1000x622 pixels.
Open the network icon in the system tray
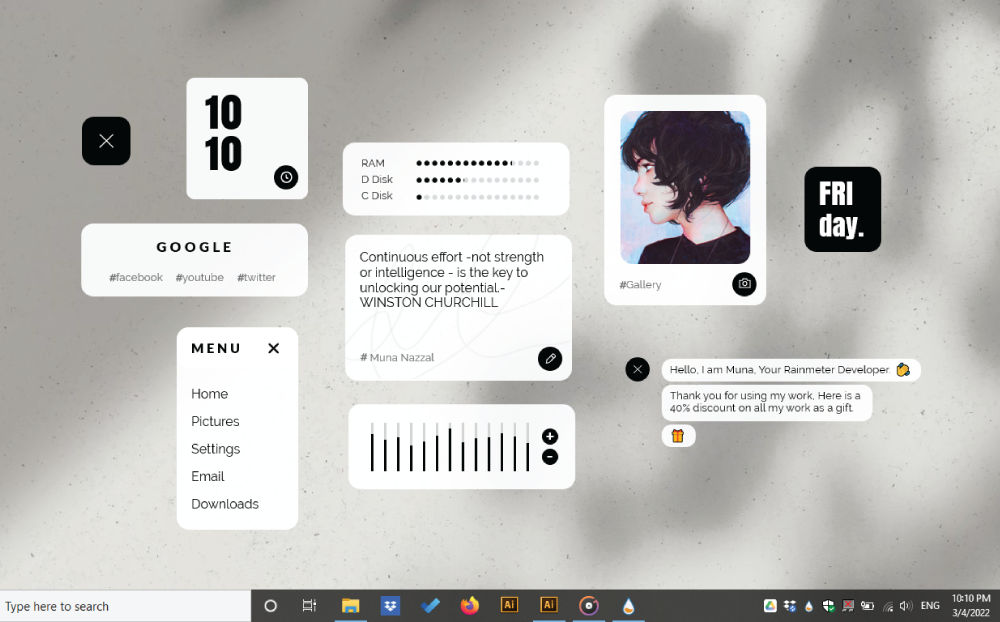coord(887,605)
